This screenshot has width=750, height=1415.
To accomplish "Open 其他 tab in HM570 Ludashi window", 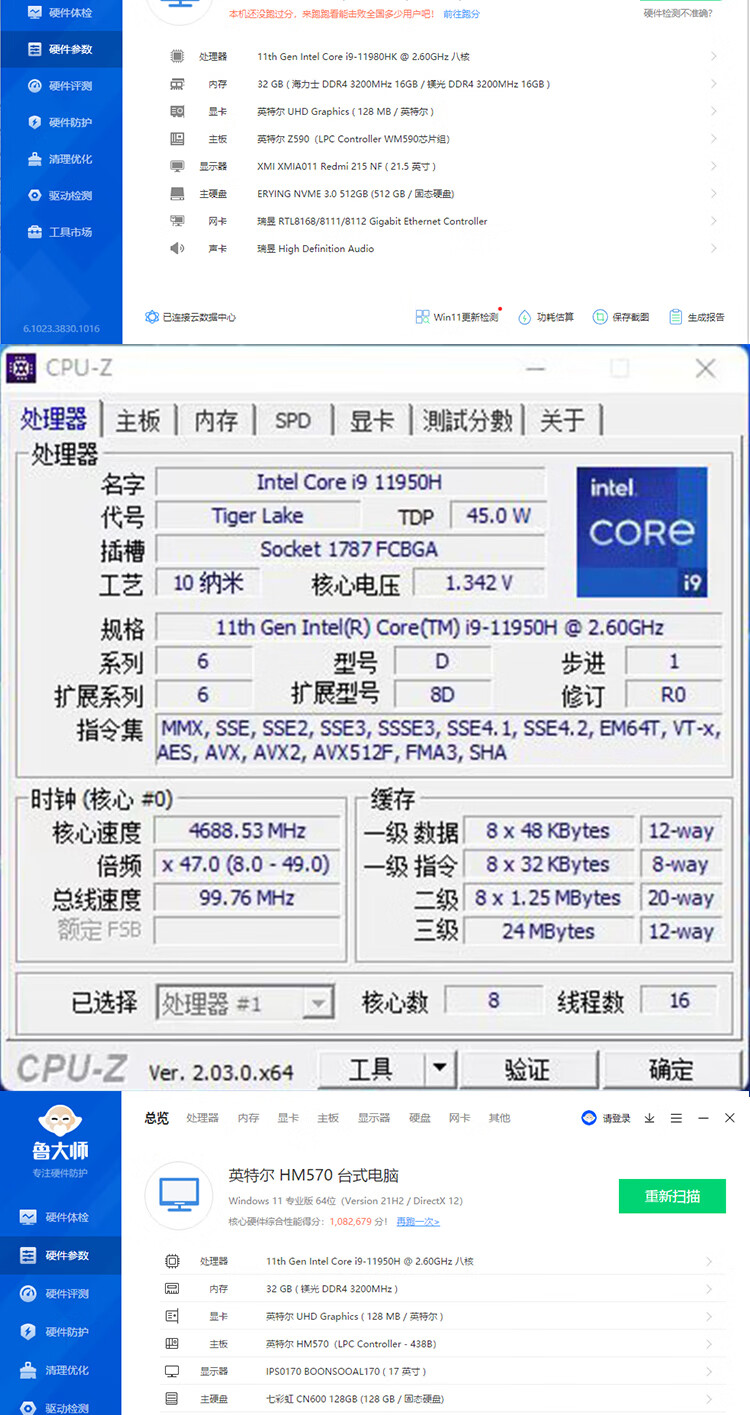I will tap(499, 1118).
